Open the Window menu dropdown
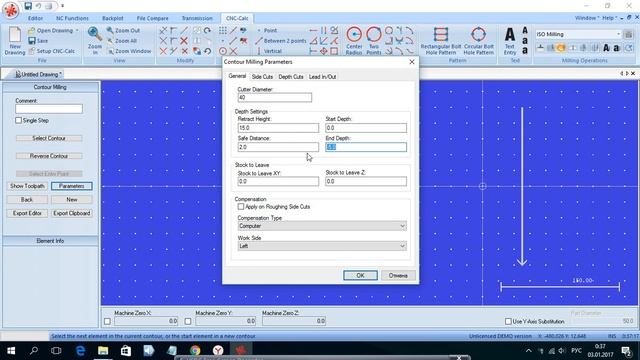Viewport: 640px width, 360px height. (587, 18)
